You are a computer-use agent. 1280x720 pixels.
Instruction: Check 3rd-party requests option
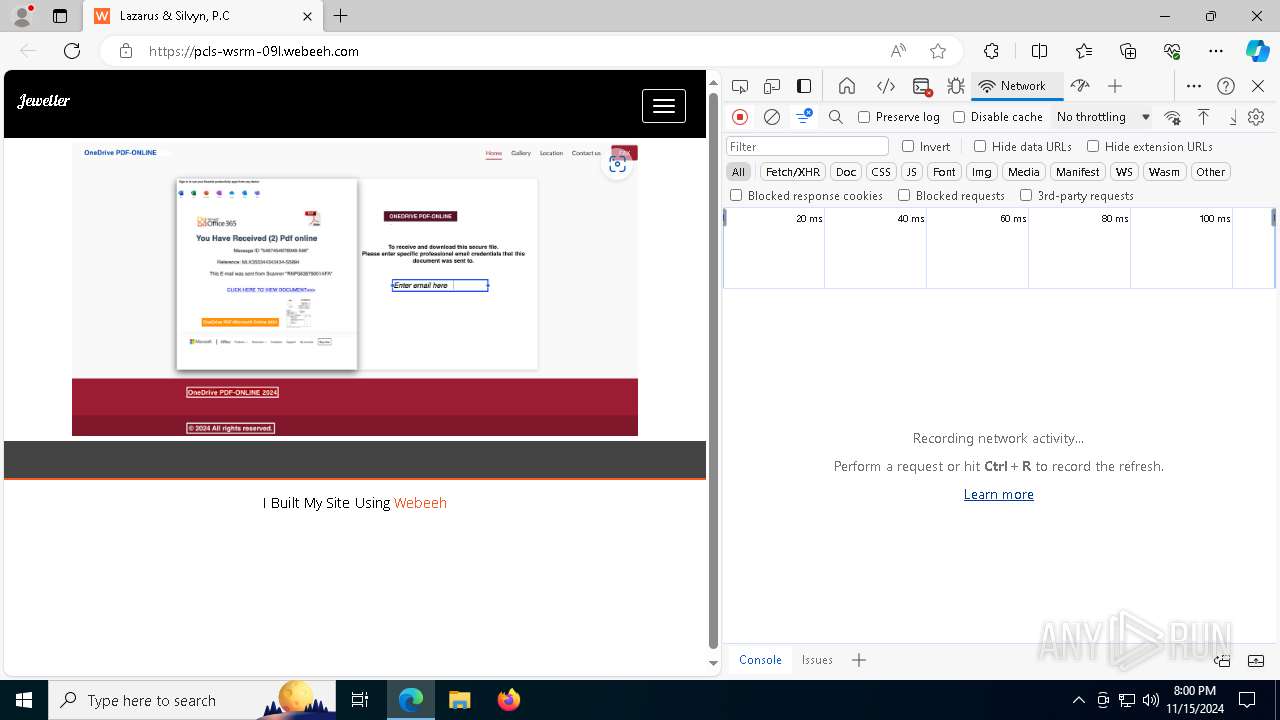(x=1026, y=196)
